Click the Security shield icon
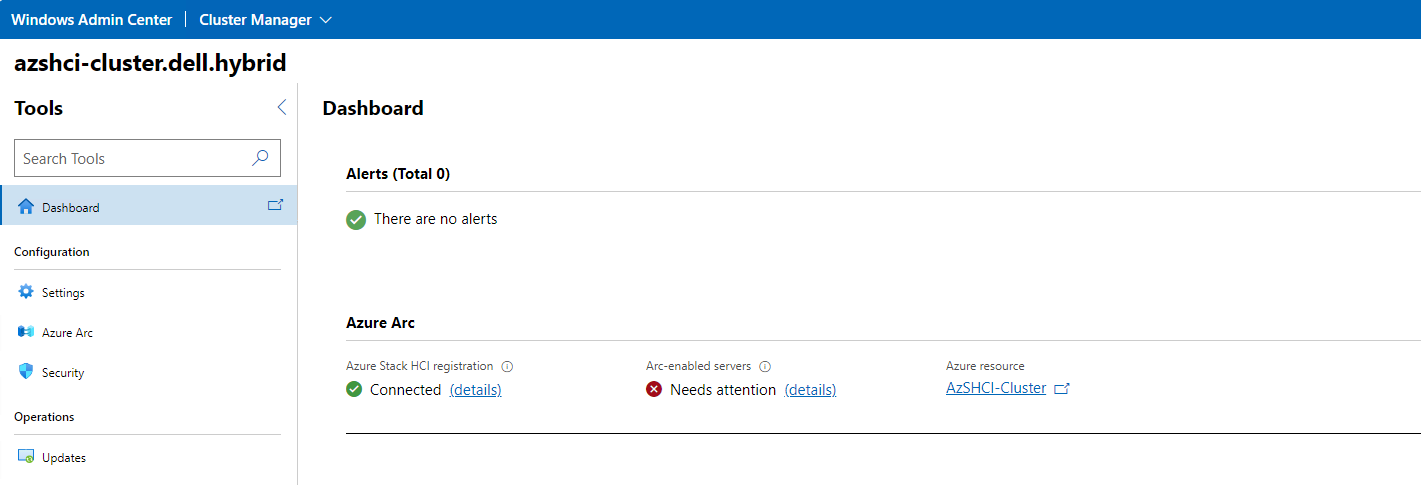The width and height of the screenshot is (1421, 485). pyautogui.click(x=26, y=372)
